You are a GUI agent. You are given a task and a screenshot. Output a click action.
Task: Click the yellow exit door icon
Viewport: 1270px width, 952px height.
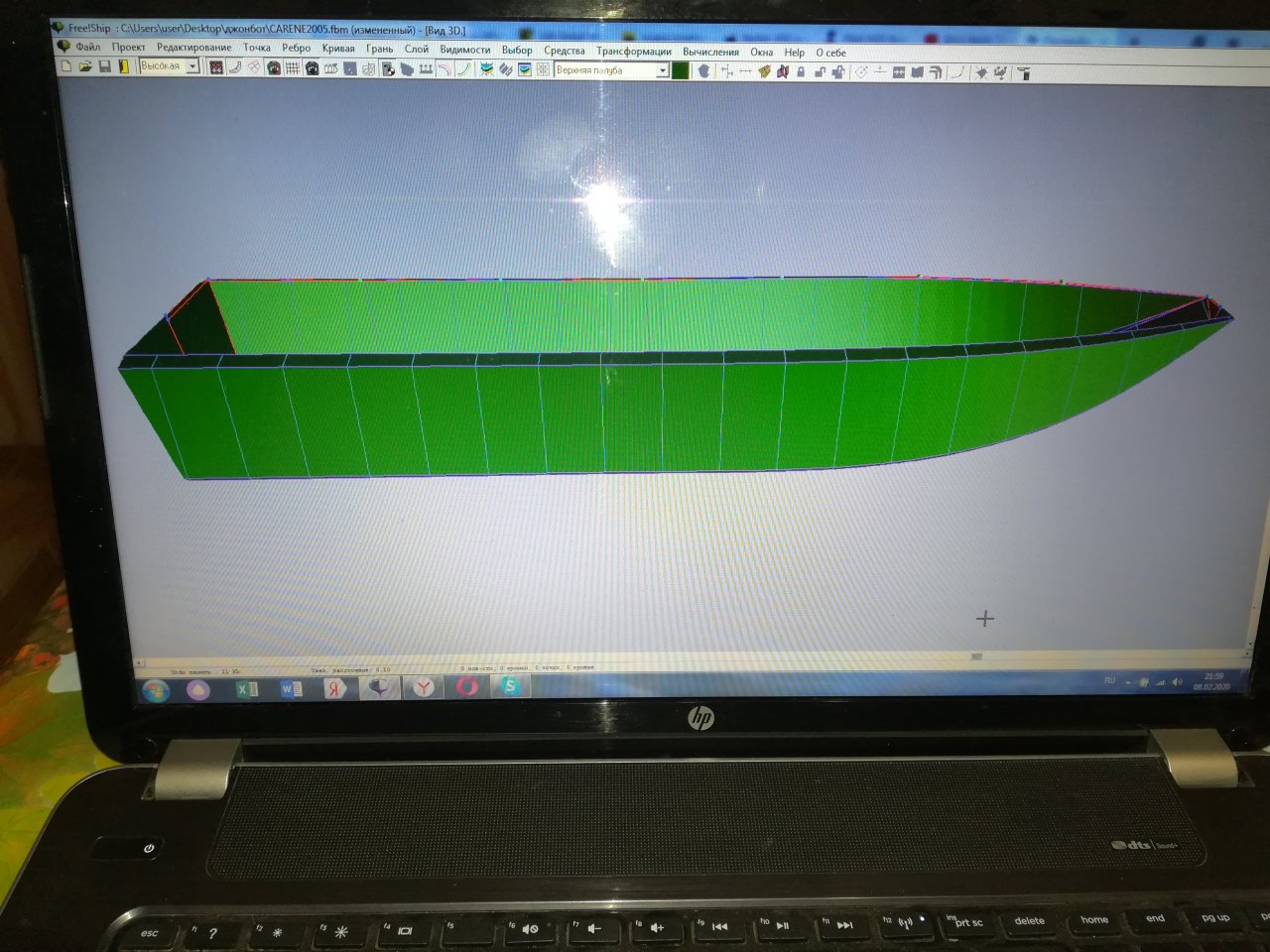pyautogui.click(x=123, y=66)
